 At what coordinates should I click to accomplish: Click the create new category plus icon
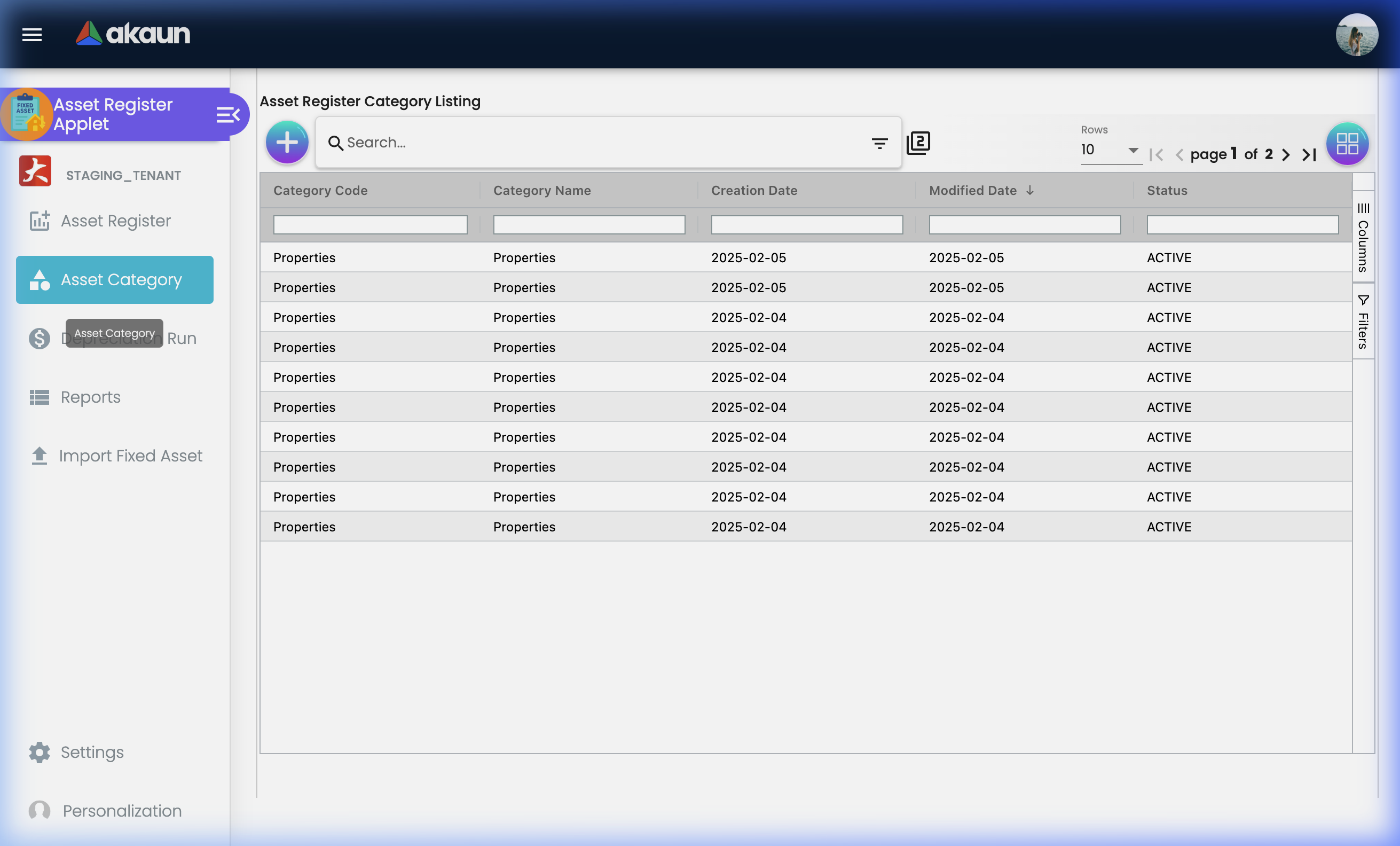[x=287, y=142]
